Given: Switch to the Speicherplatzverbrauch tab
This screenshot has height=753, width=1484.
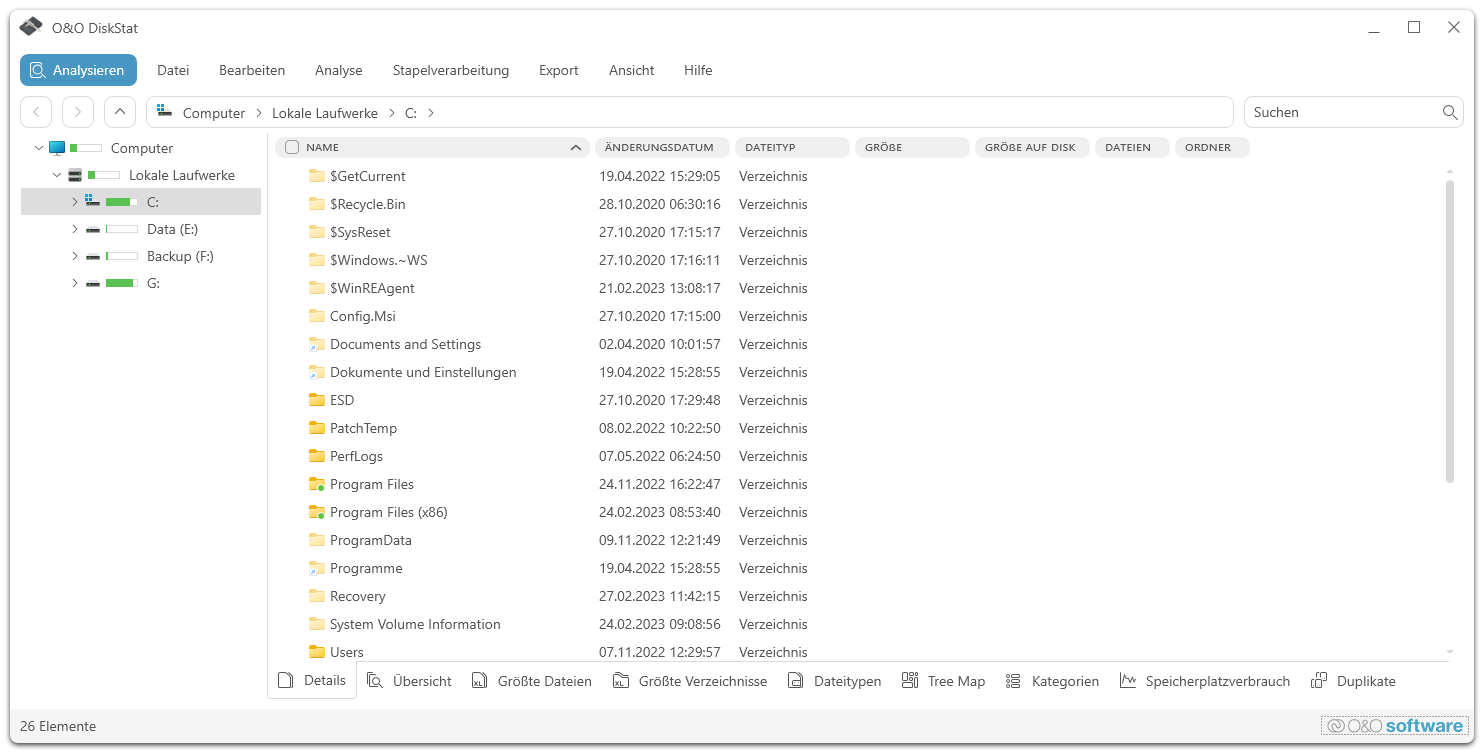Looking at the screenshot, I should point(1205,681).
